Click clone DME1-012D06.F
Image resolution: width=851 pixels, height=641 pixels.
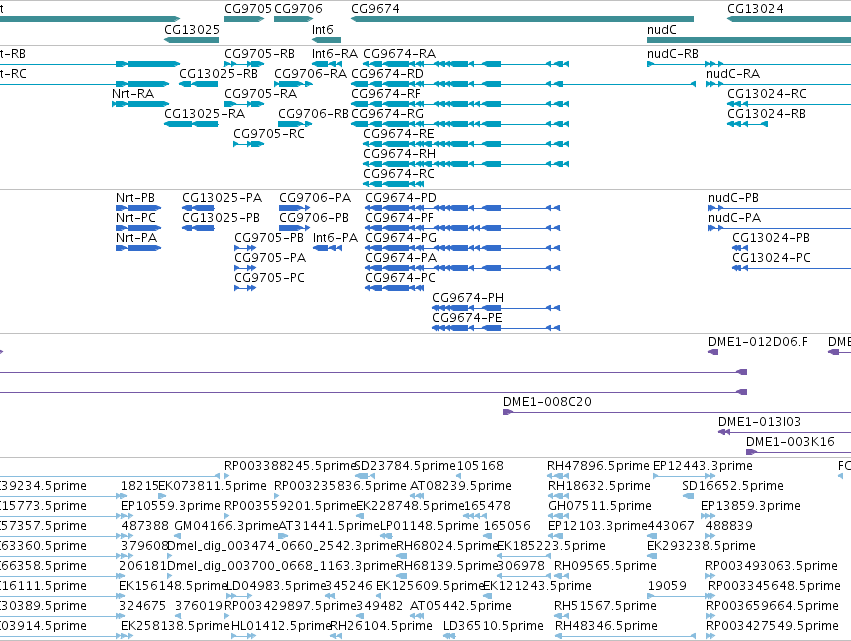[x=758, y=342]
